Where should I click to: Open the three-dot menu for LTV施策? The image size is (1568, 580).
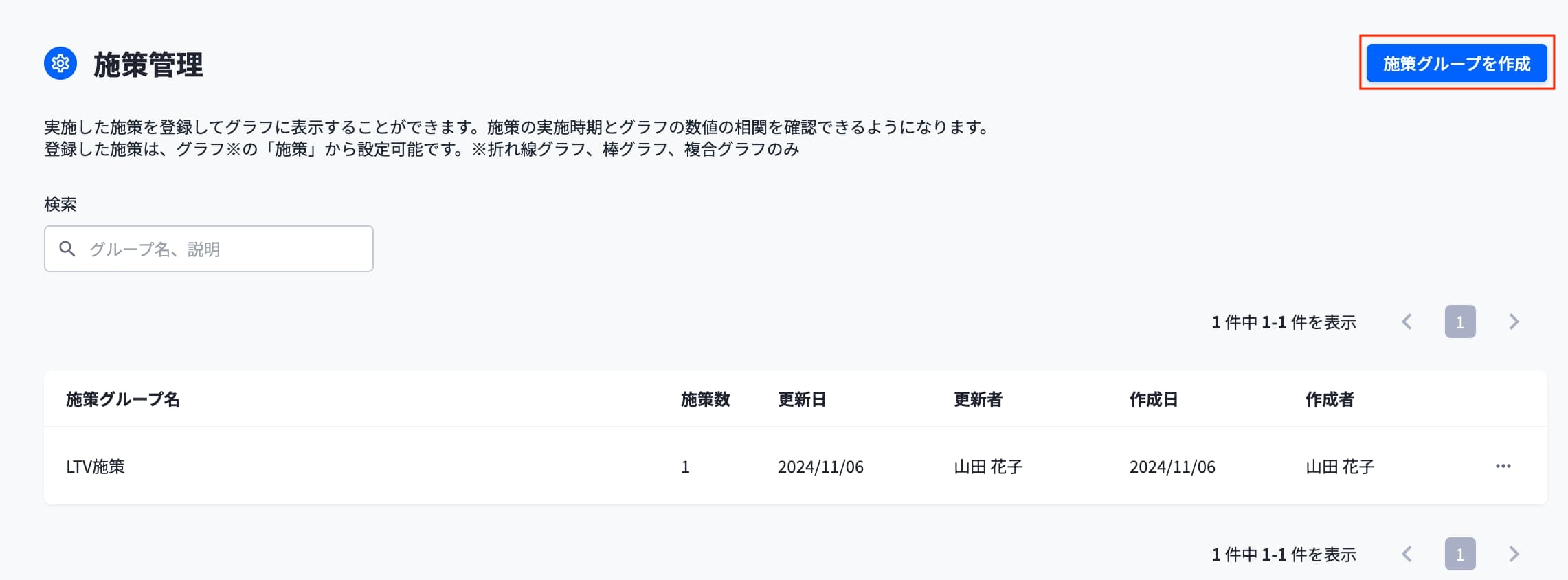pos(1503,466)
